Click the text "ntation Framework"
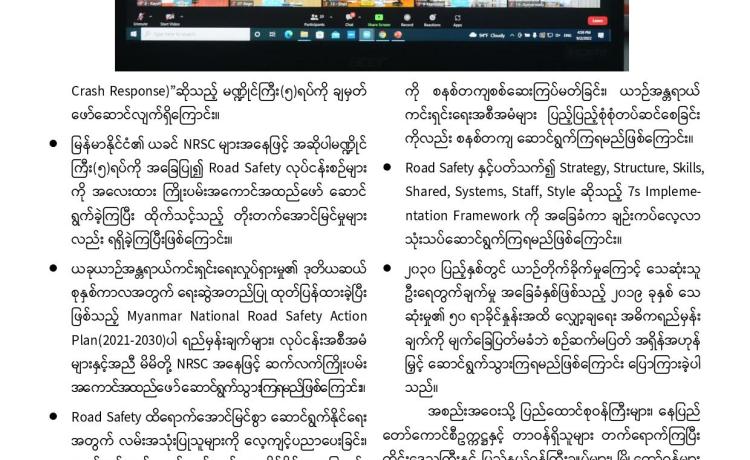The height and width of the screenshot is (460, 750). coord(463,215)
